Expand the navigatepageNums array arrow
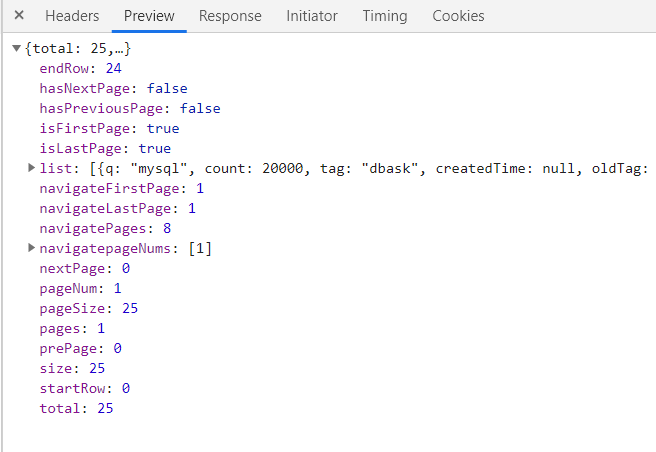The width and height of the screenshot is (656, 452). pyautogui.click(x=31, y=248)
